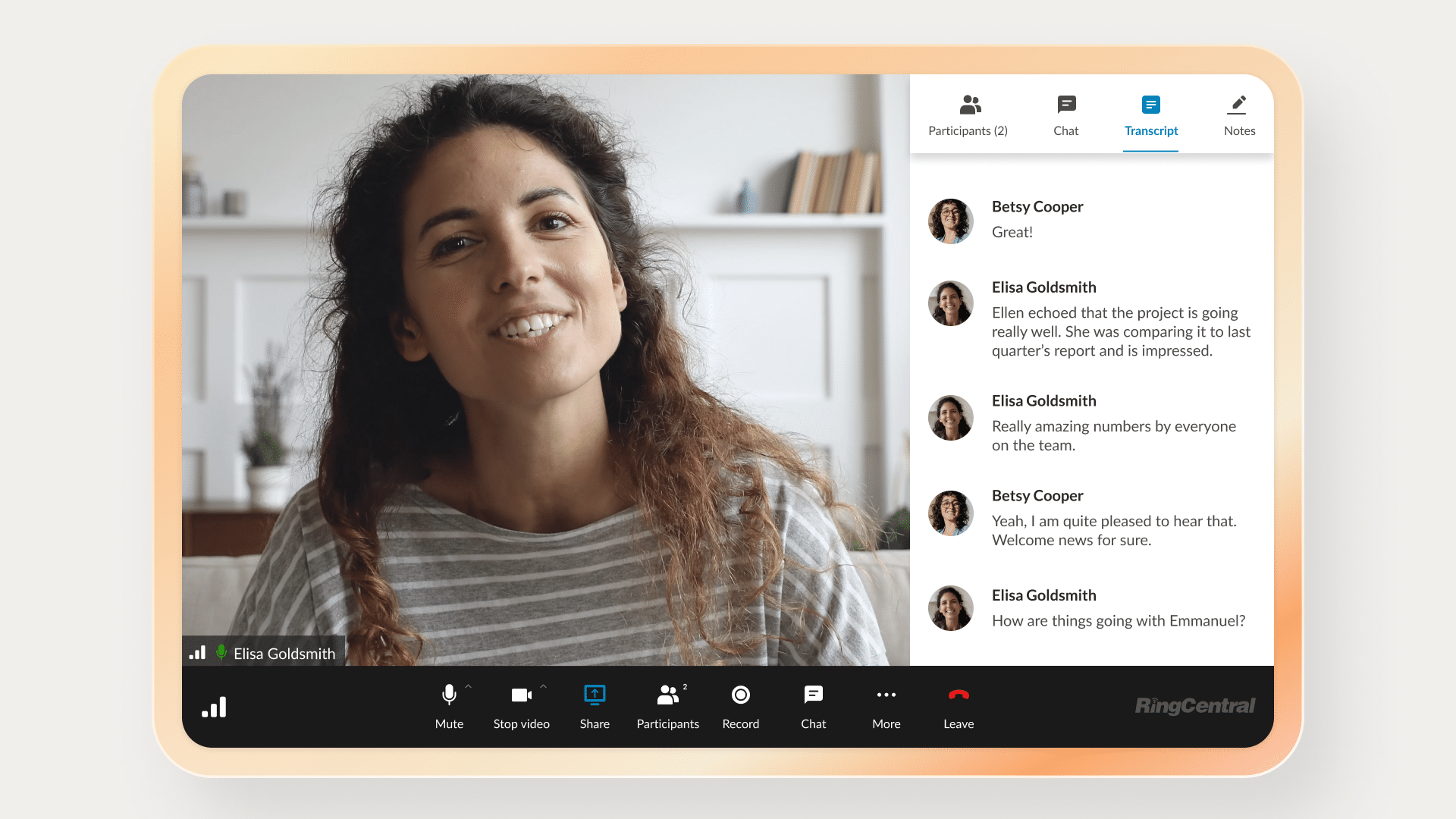Click the signal strength indicator icon
The image size is (1456, 819).
click(213, 706)
